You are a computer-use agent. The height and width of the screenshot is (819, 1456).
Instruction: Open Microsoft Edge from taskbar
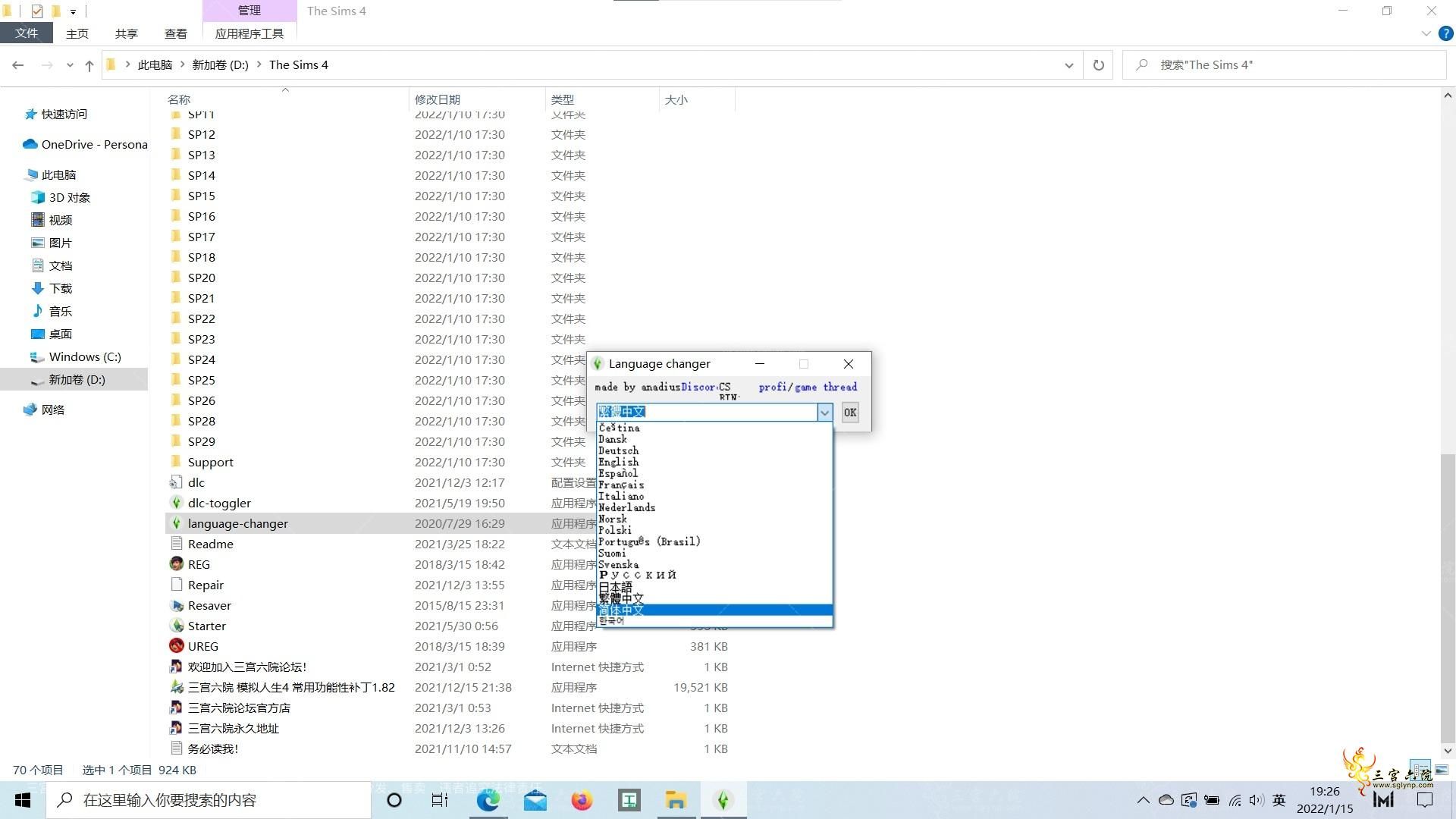tap(488, 800)
